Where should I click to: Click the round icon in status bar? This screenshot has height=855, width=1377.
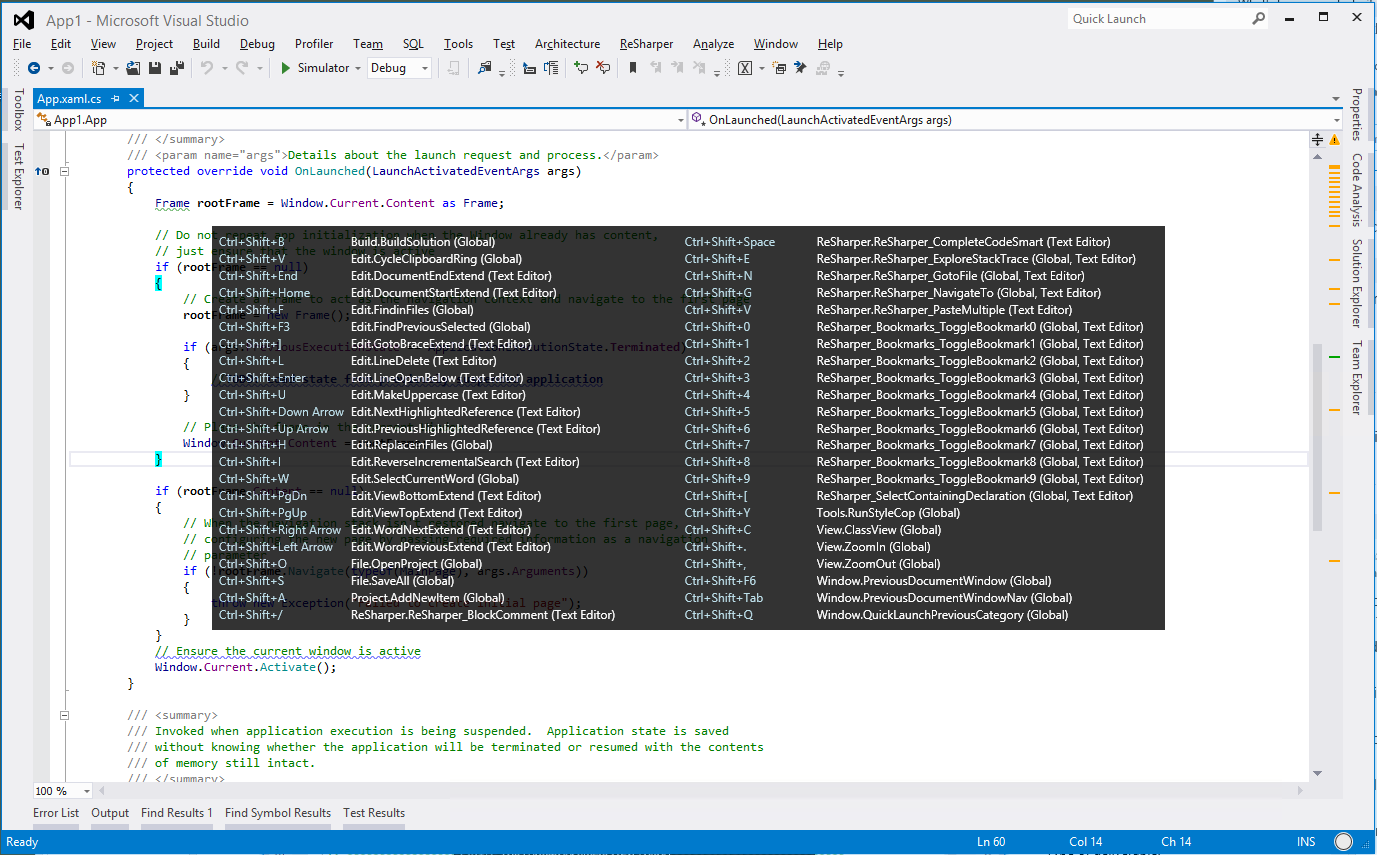point(1344,842)
